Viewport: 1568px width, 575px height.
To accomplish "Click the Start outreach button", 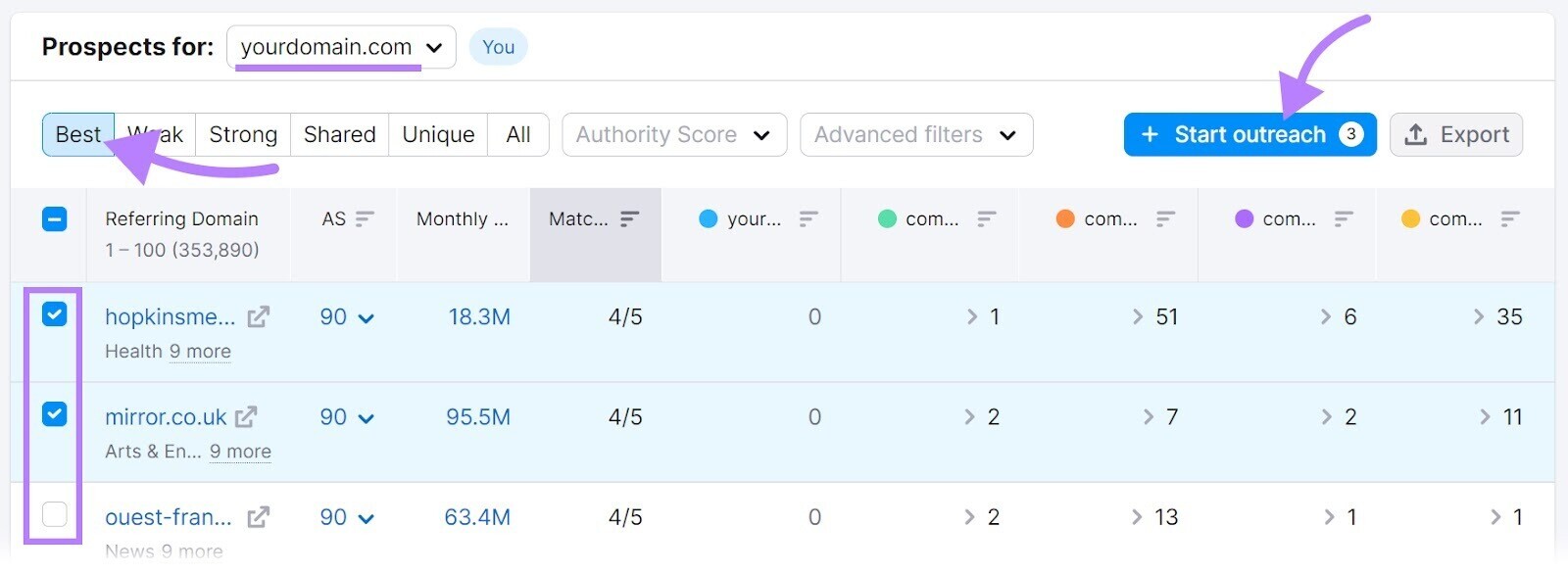I will (x=1250, y=135).
